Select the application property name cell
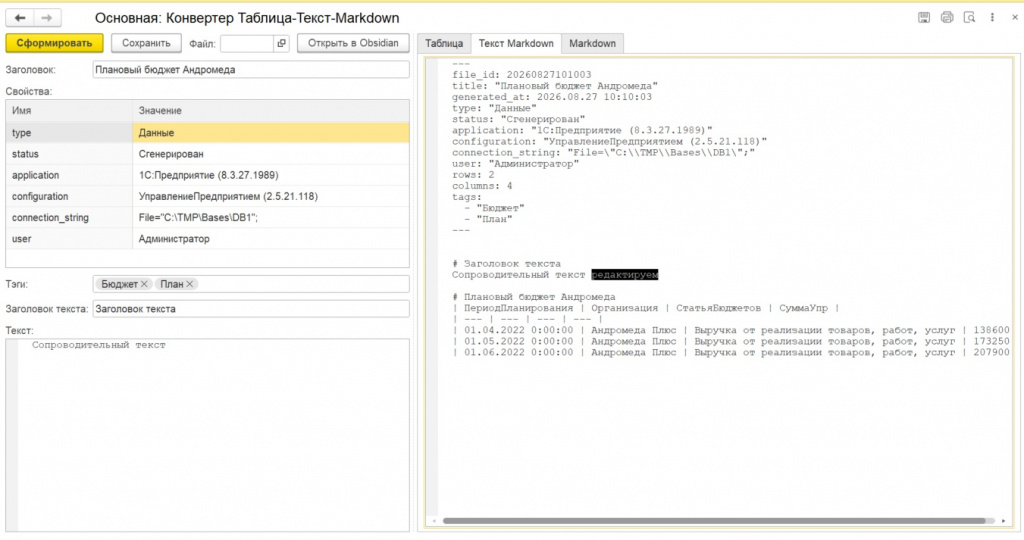1024x540 pixels. (x=69, y=175)
